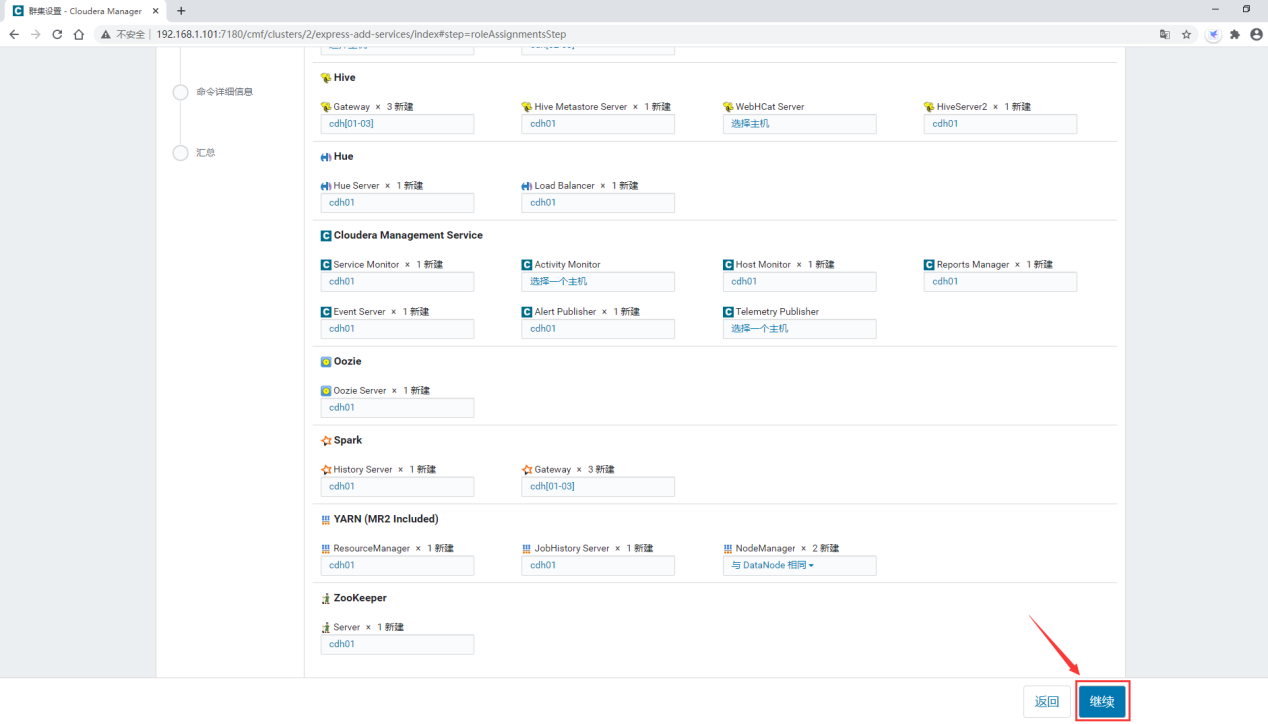Click the NodeManager role icon
Screen dimensions: 1268x724
(728, 549)
